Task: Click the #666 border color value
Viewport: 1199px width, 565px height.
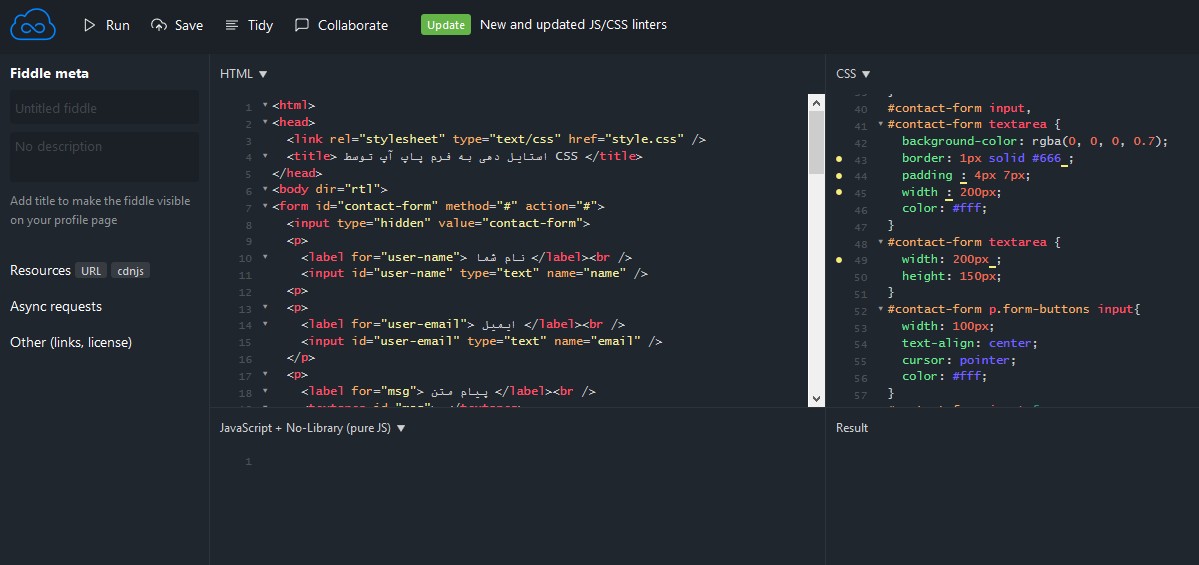Action: click(x=1047, y=158)
